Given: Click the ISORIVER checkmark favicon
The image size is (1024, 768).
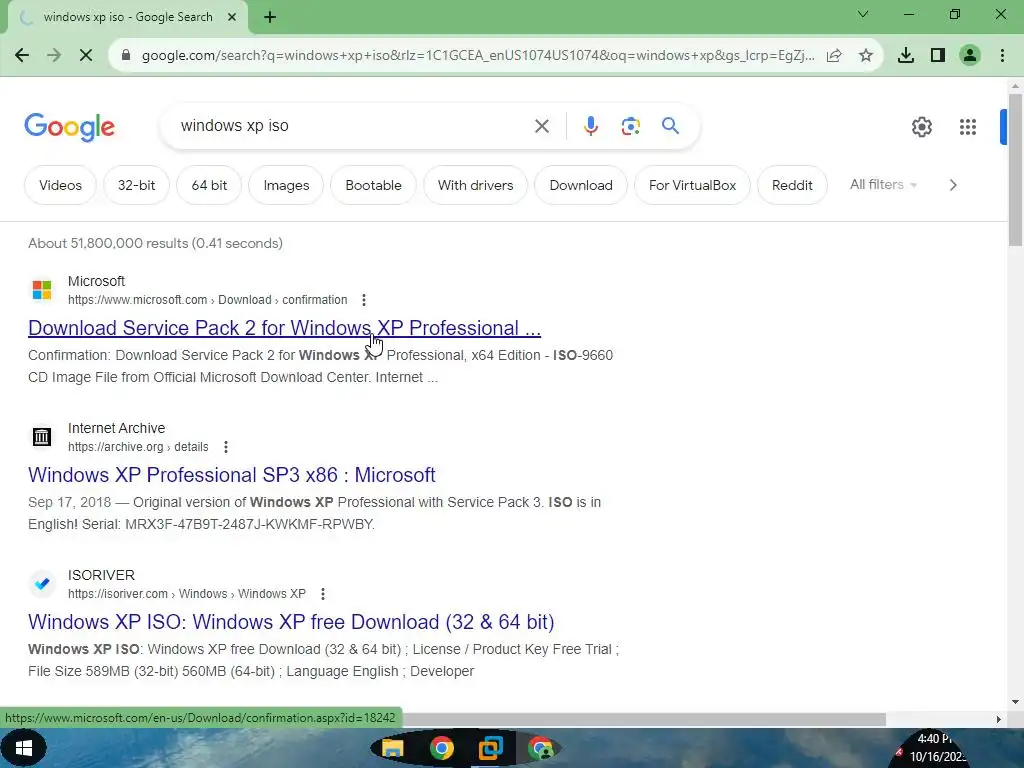Looking at the screenshot, I should pos(42,584).
